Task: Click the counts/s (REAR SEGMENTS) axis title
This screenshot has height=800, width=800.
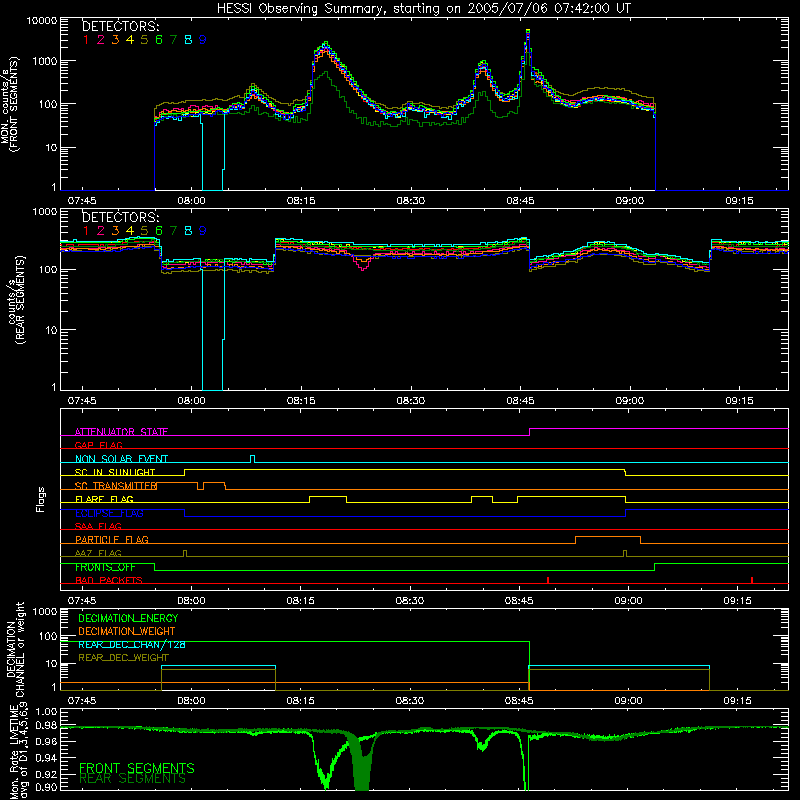Action: pyautogui.click(x=15, y=300)
